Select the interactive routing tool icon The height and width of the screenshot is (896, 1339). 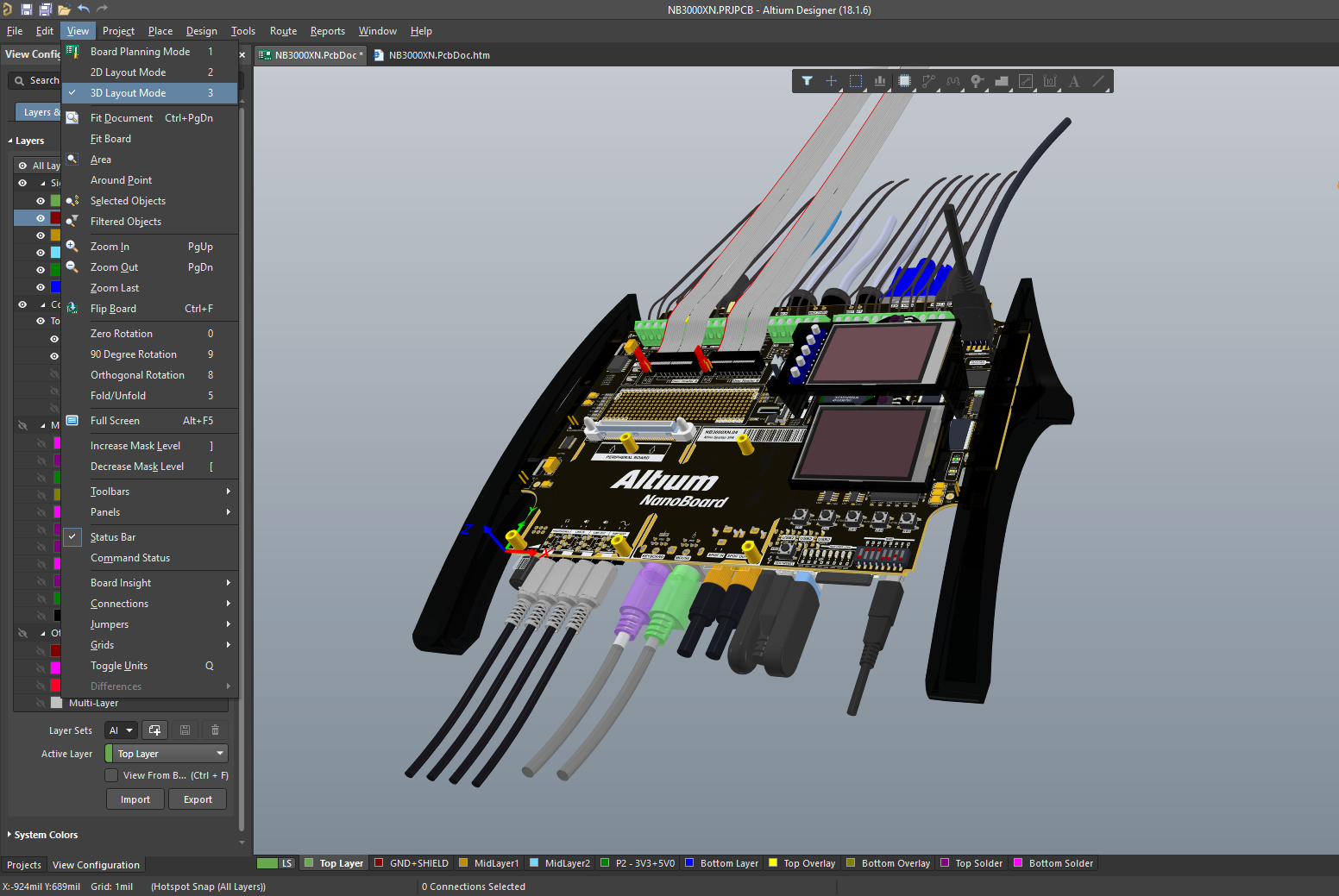(928, 81)
